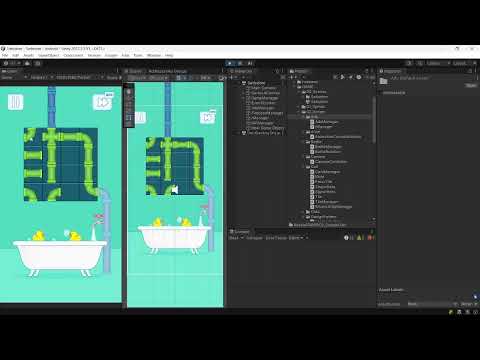Toggle info messages filter in Console
The width and height of the screenshot is (480, 360).
point(348,238)
